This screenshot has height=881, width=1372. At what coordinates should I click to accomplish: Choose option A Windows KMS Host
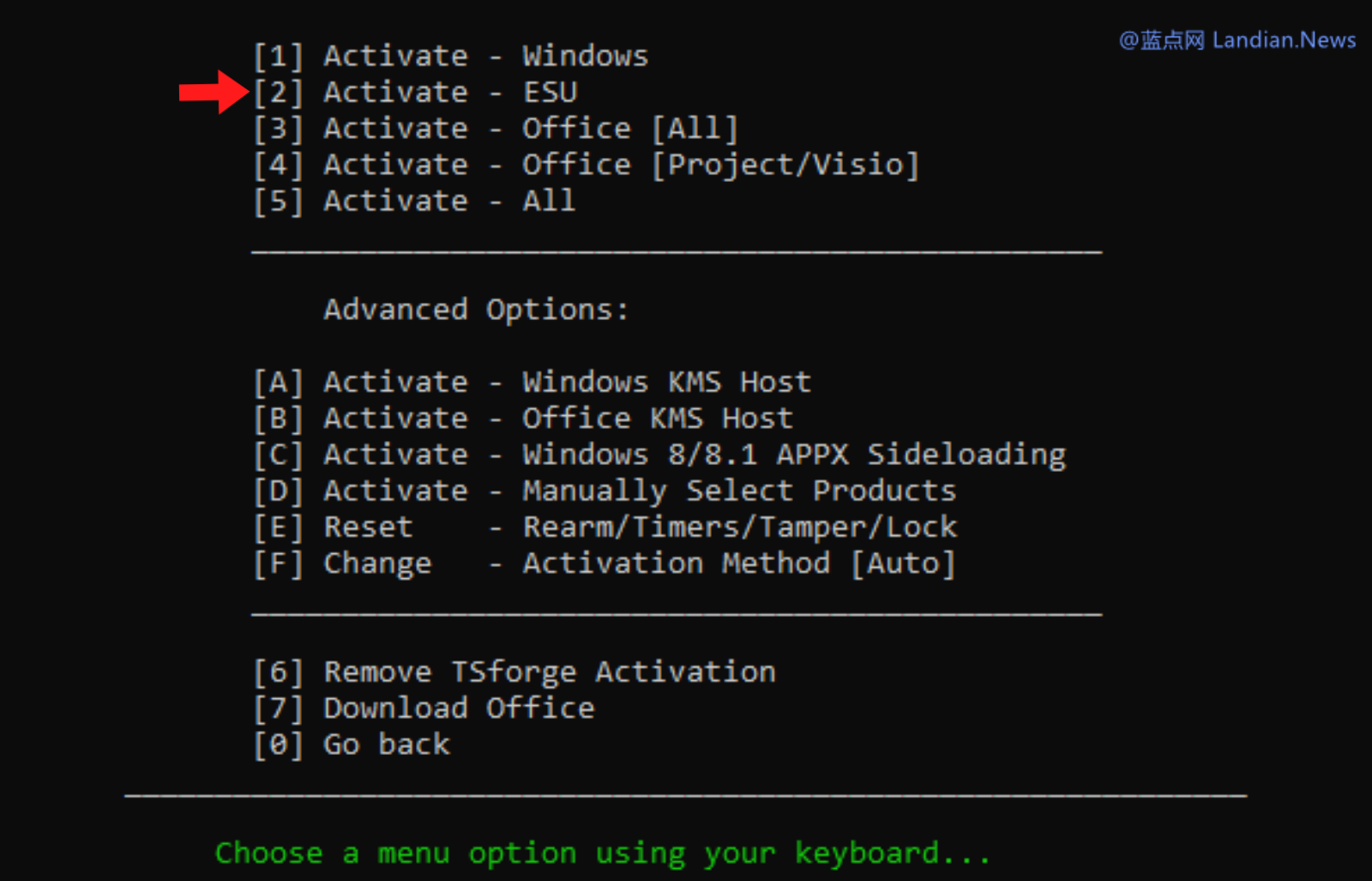point(532,382)
